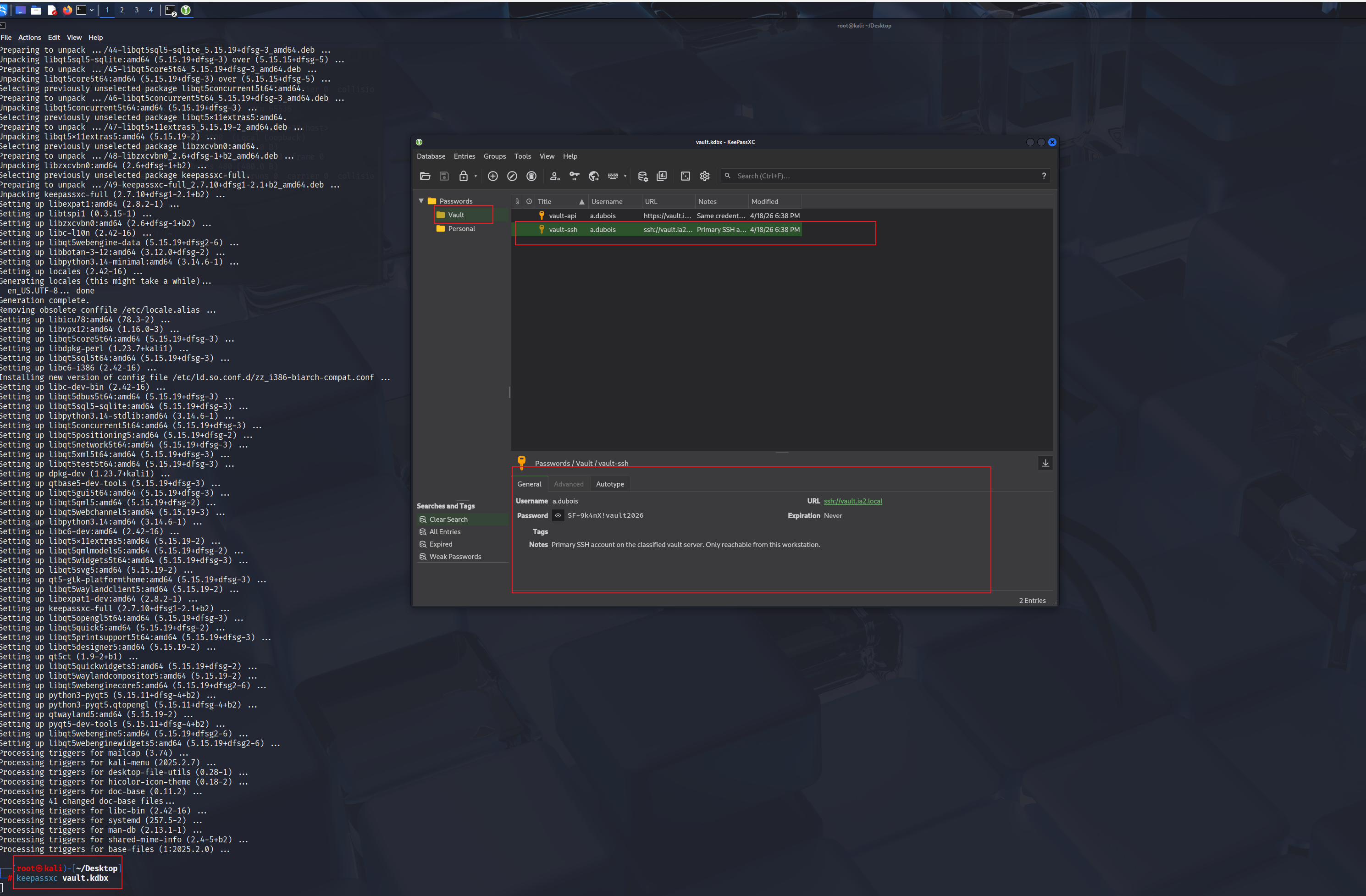1366x896 pixels.
Task: Click the Kali menu dragon icon
Action: click(4, 10)
